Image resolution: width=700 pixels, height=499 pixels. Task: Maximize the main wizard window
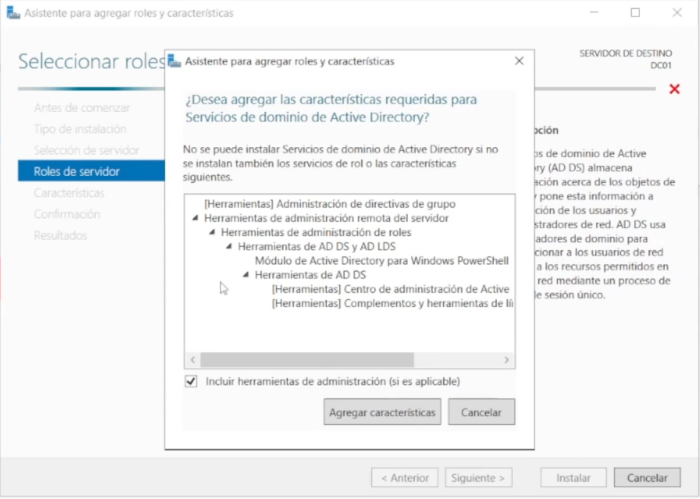point(635,12)
